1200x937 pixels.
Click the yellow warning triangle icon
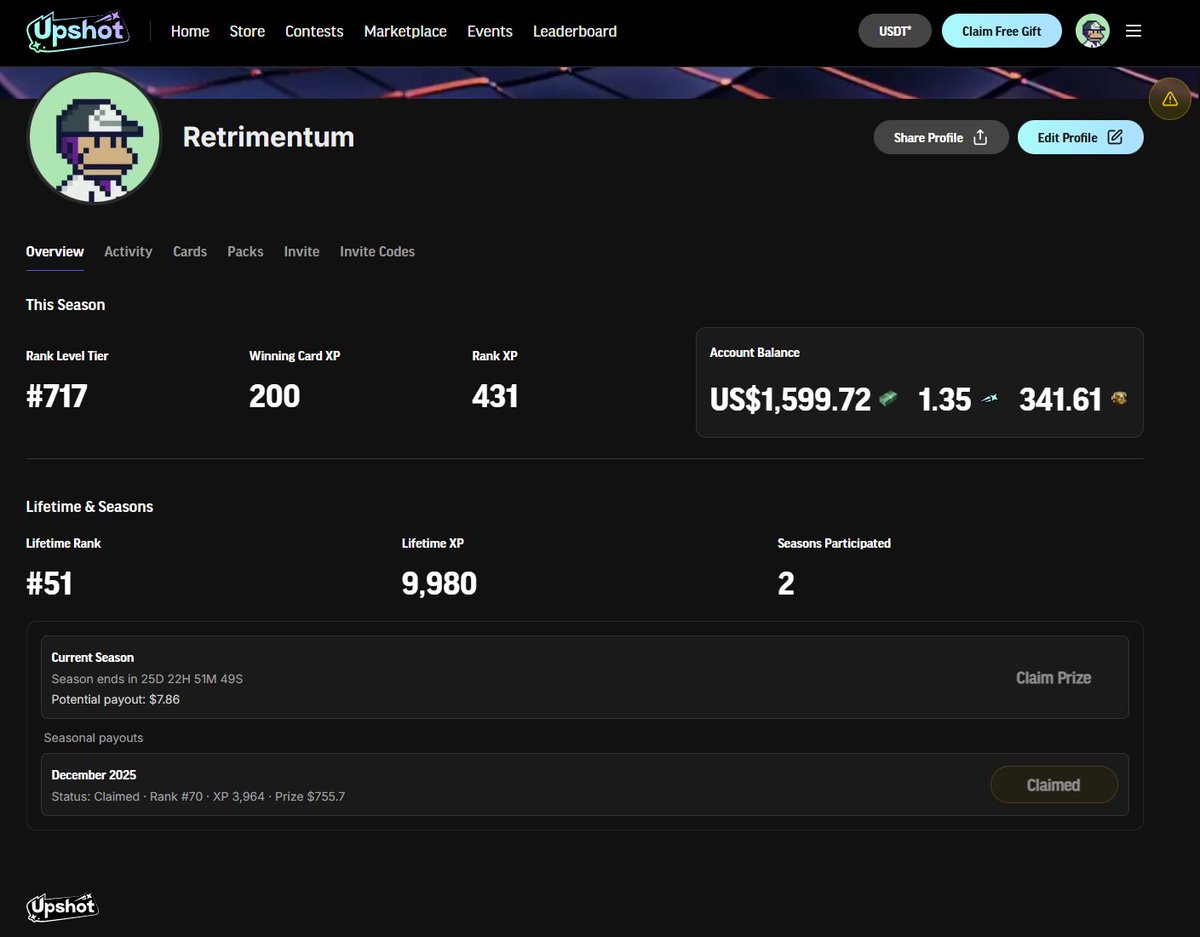[1169, 98]
